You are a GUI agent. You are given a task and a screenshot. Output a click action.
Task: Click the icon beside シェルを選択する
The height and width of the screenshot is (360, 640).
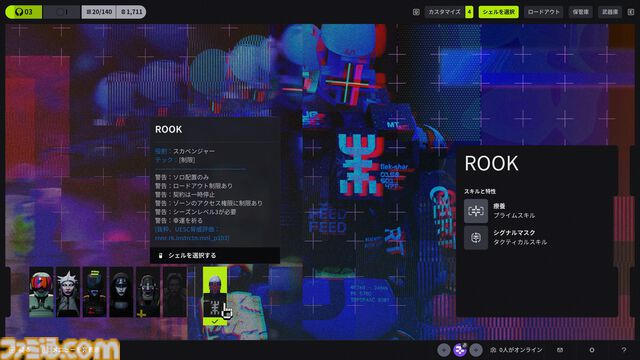pyautogui.click(x=160, y=256)
